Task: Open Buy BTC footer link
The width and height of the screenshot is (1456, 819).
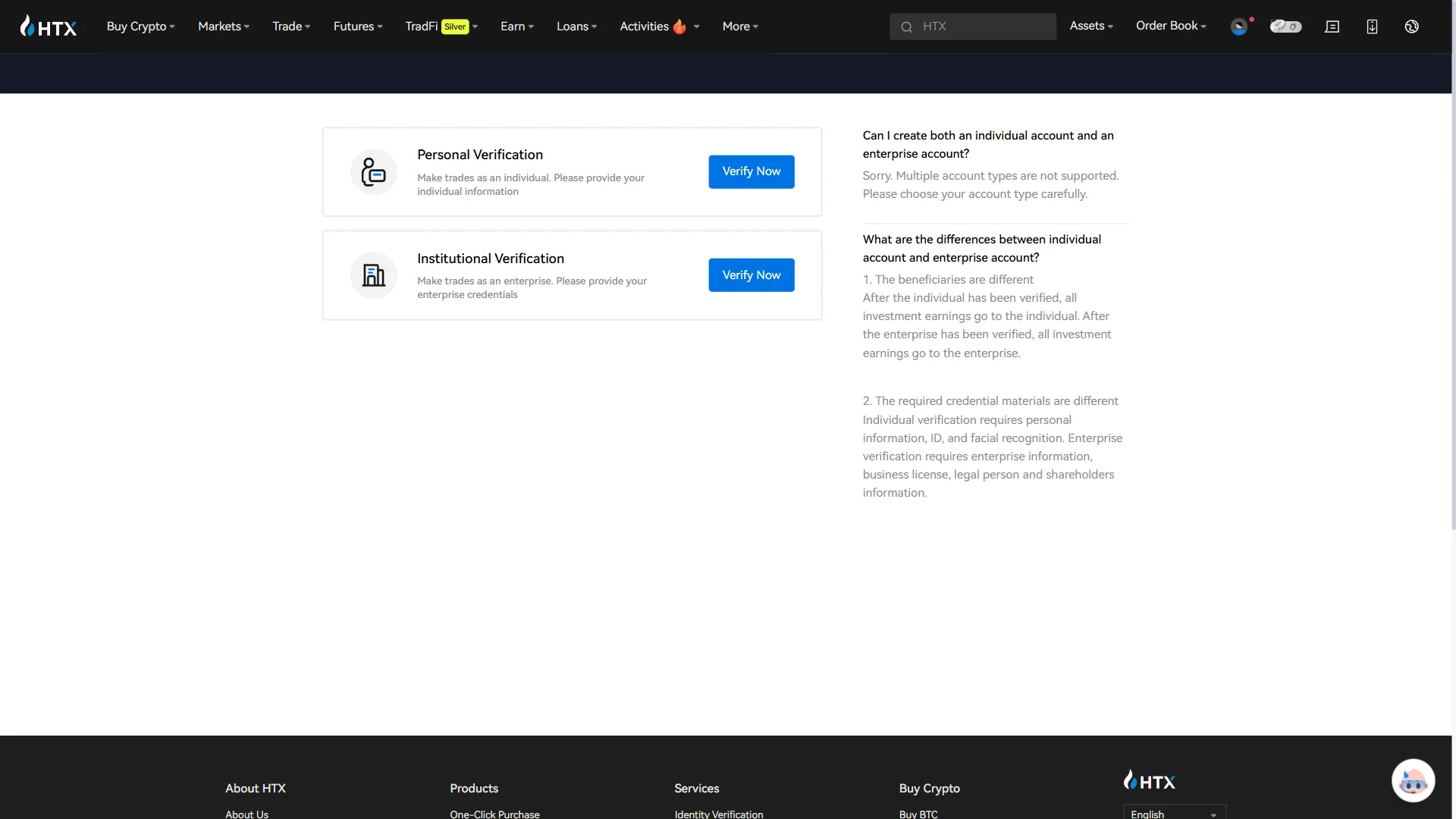Action: 918,814
